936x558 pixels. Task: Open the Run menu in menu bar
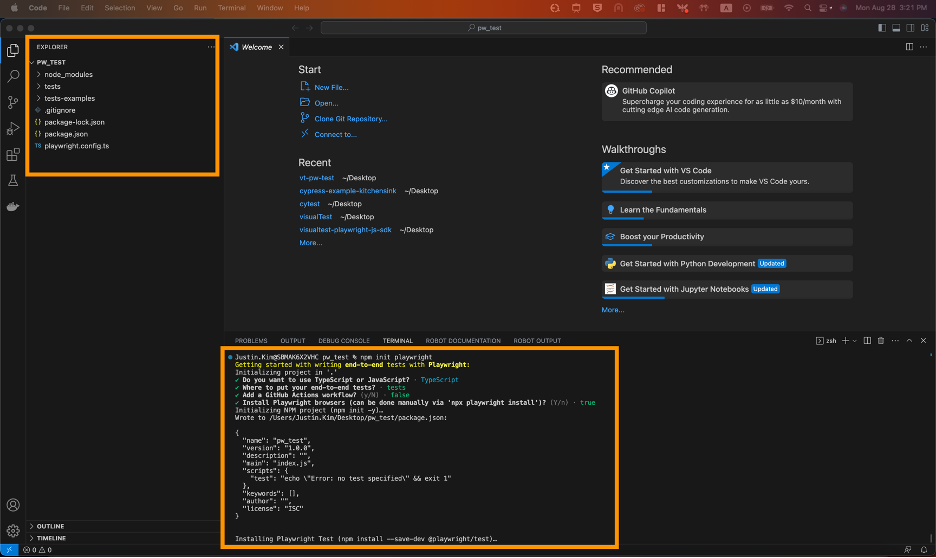[x=200, y=8]
